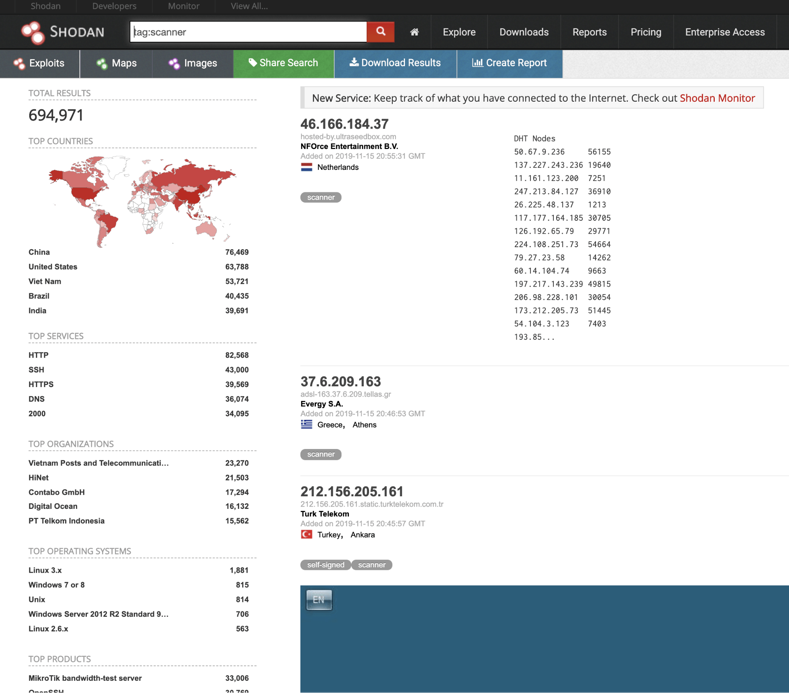This screenshot has width=789, height=693.
Task: Filter by India
Action: 37,311
